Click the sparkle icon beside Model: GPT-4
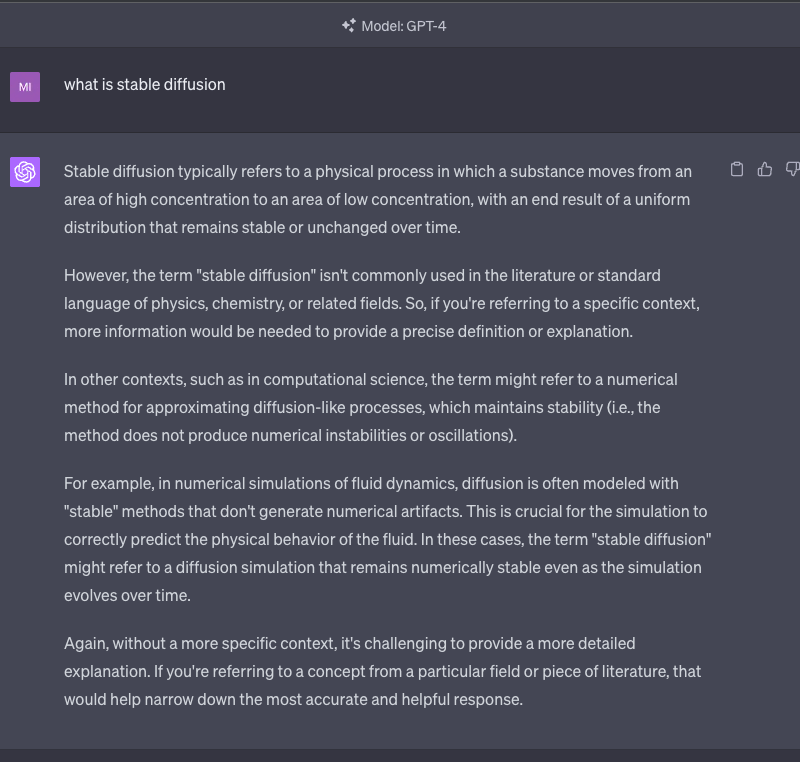 coord(348,26)
